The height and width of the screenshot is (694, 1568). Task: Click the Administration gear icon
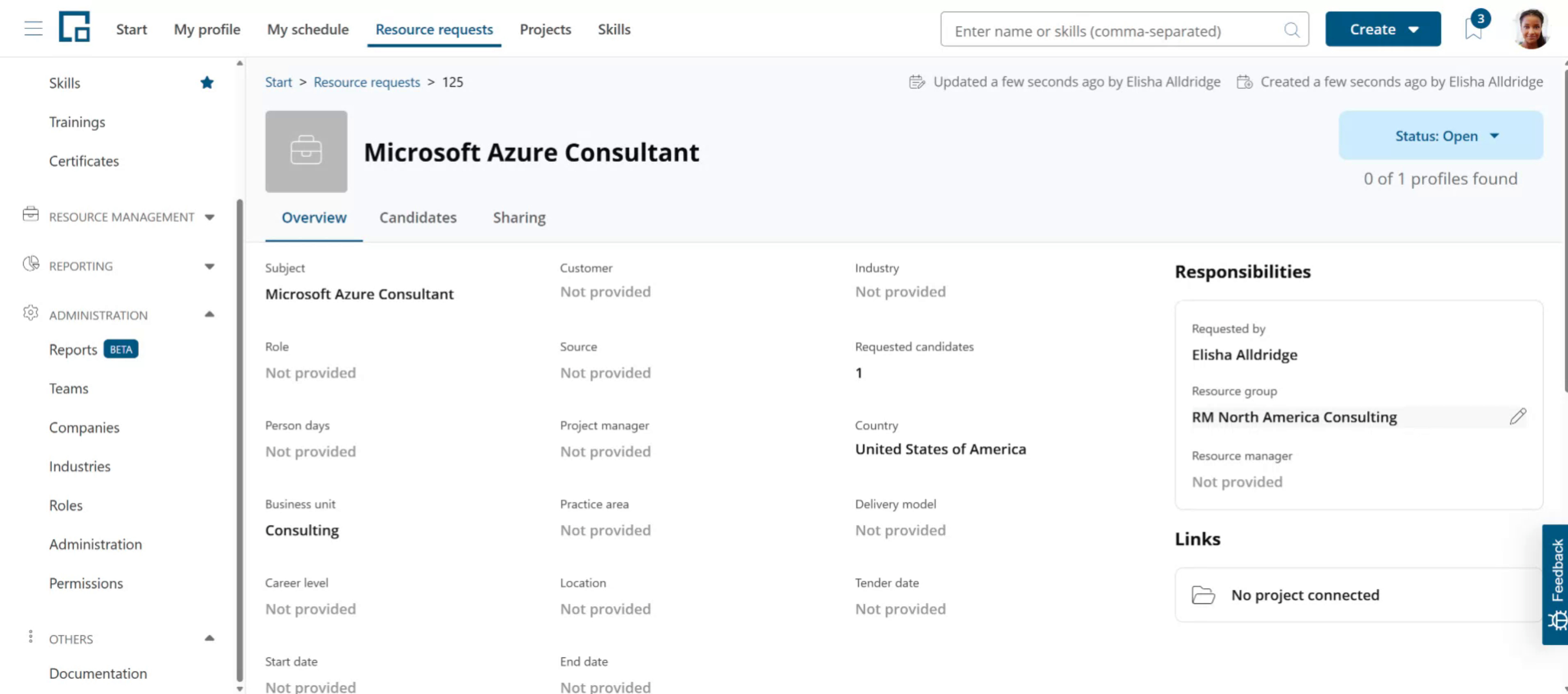tap(30, 313)
